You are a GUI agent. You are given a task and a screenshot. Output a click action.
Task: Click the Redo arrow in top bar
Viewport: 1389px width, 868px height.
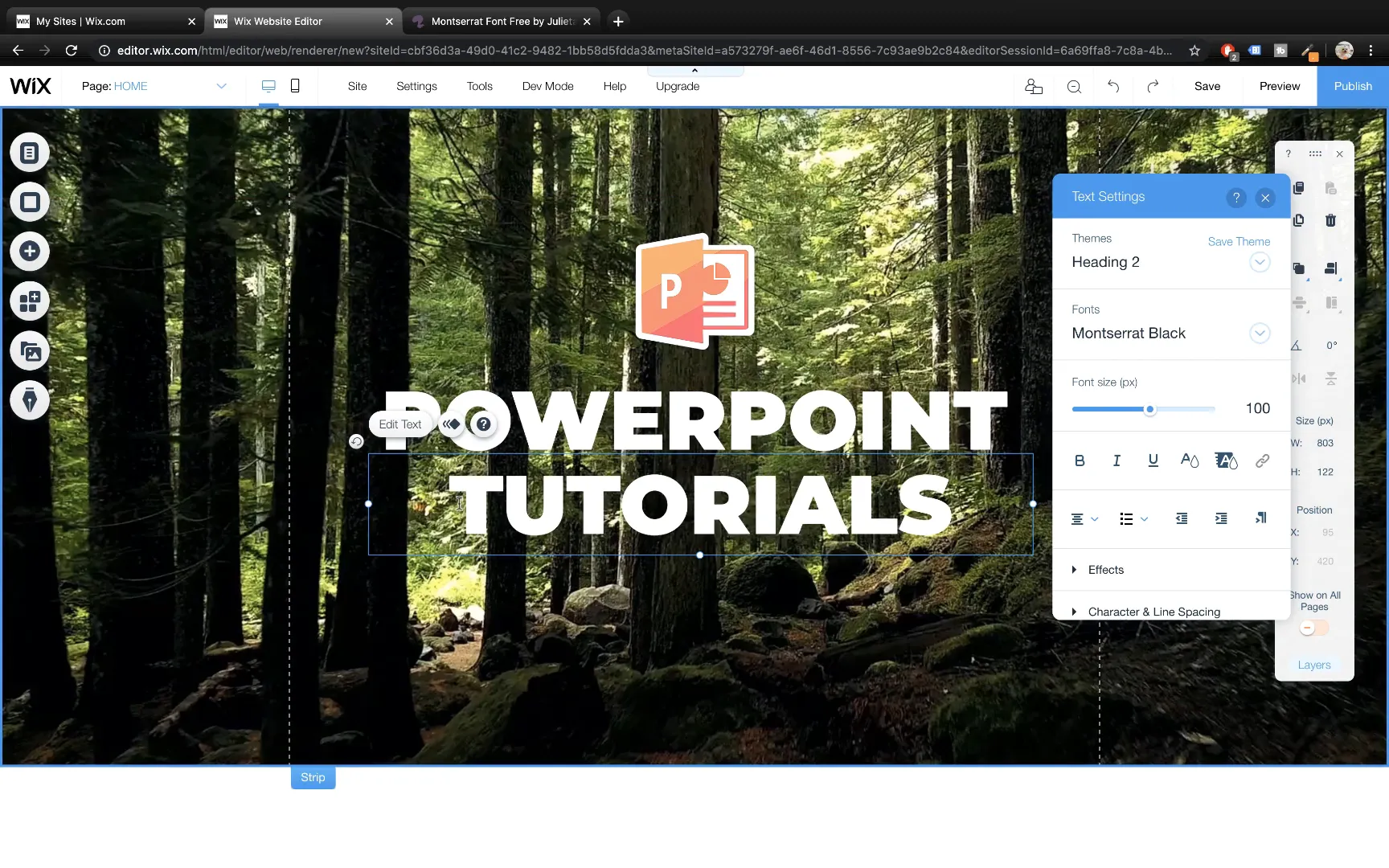click(x=1153, y=86)
